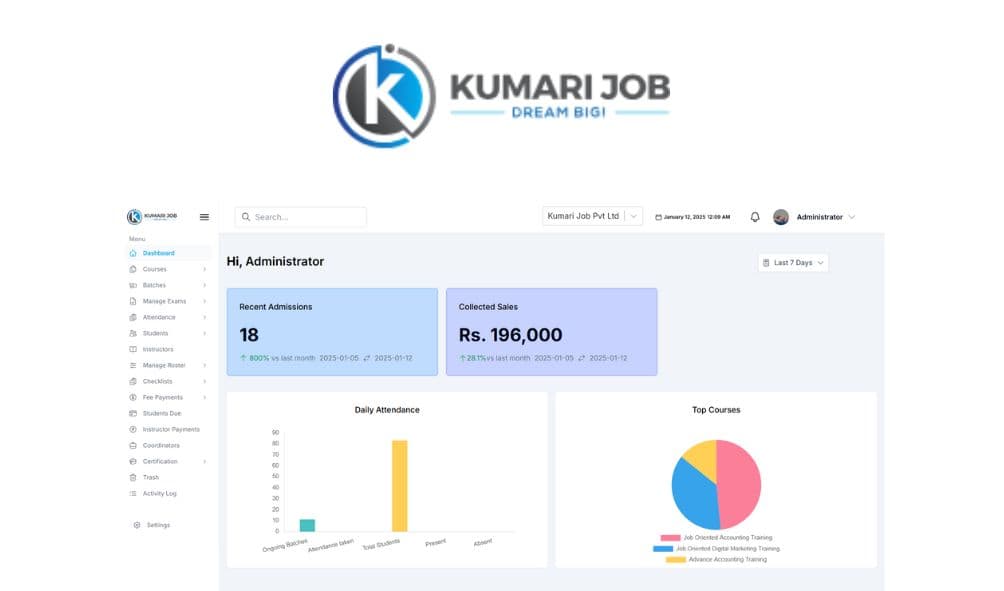Expand the Courses submenu chevron

(x=205, y=270)
